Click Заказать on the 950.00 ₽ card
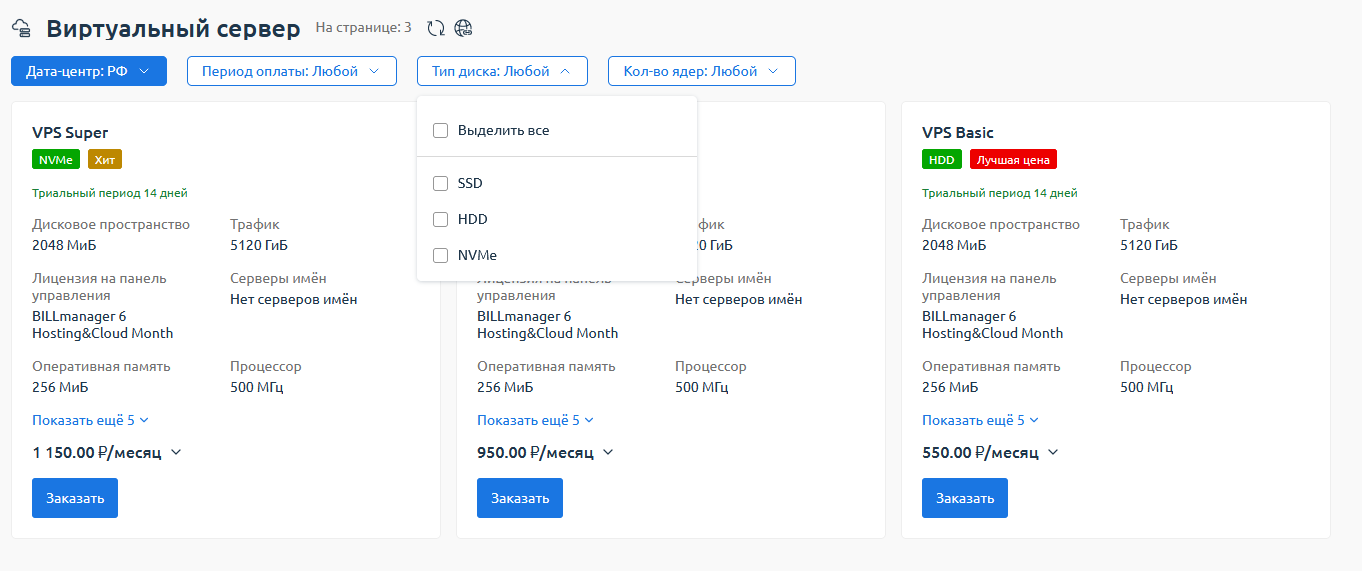The image size is (1362, 571). (x=520, y=498)
